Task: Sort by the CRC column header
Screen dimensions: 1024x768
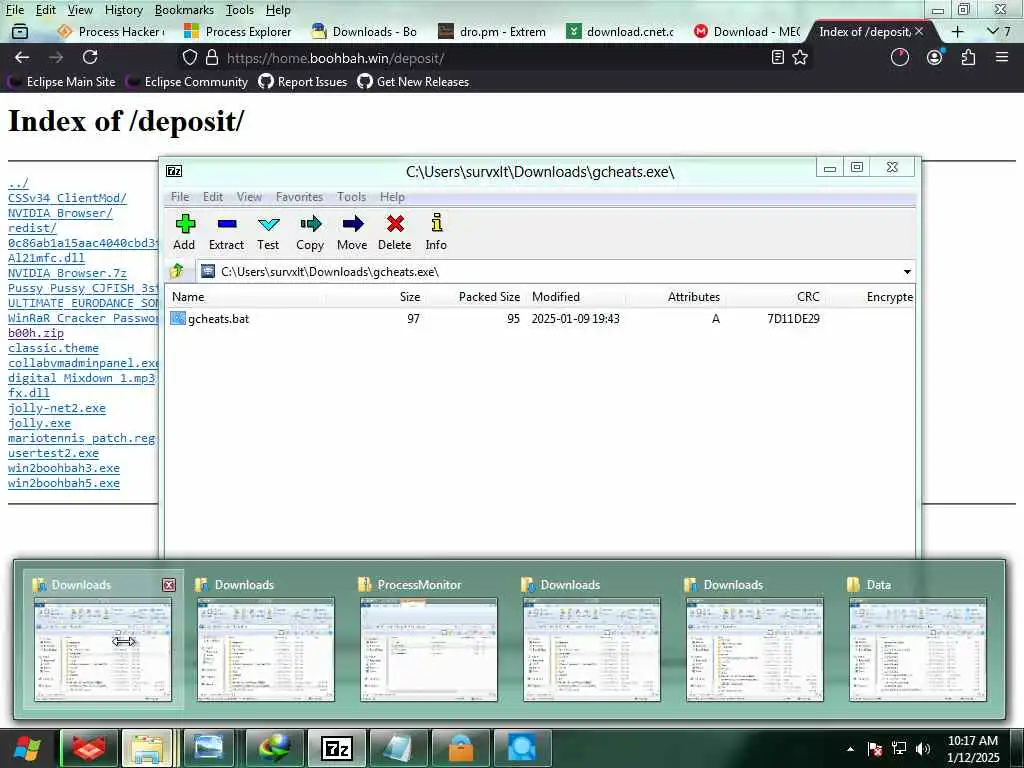Action: (x=808, y=296)
